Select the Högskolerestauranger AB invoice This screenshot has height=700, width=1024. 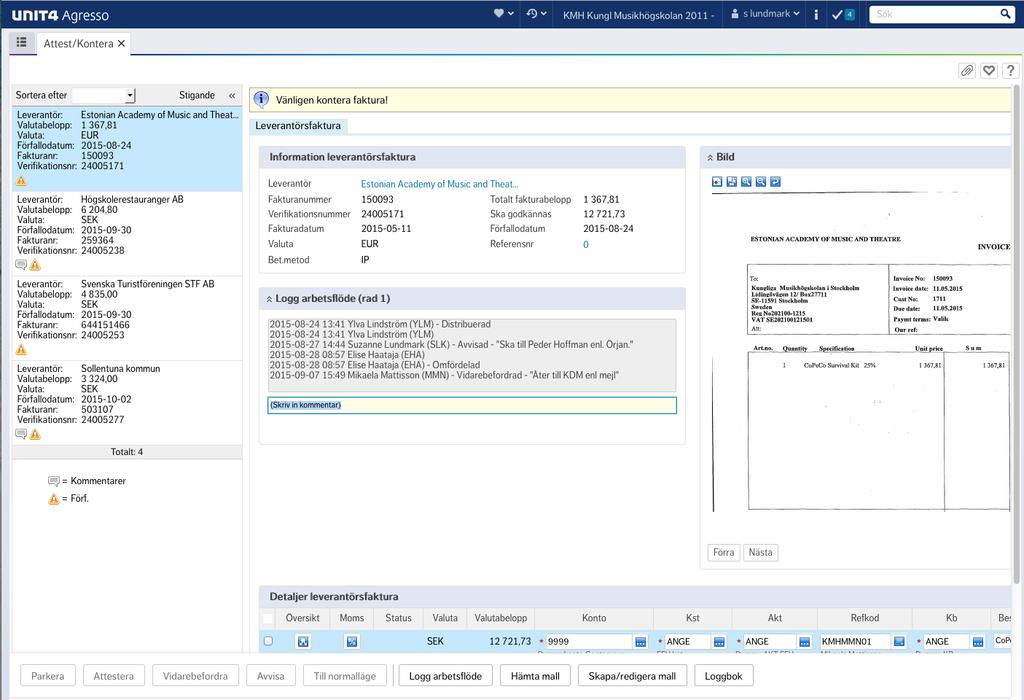[x=127, y=233]
